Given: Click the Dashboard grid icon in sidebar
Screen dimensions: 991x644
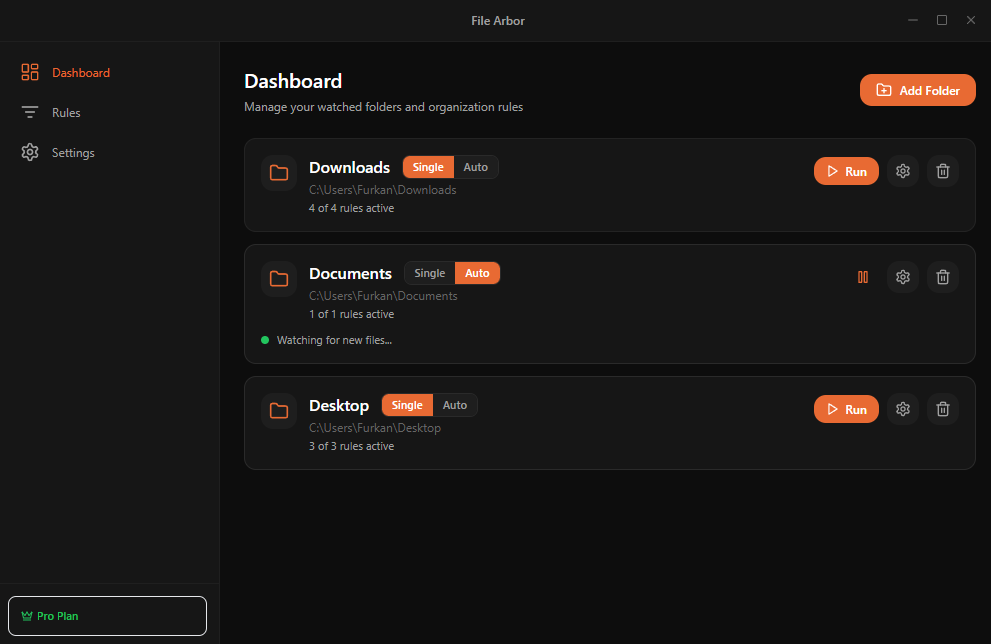Looking at the screenshot, I should click(29, 72).
